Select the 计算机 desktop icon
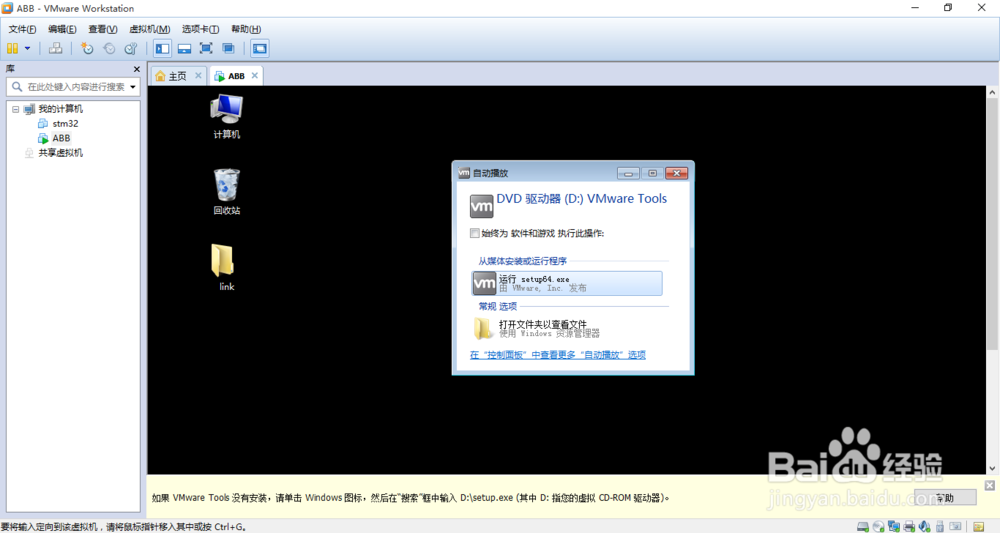The image size is (1000, 533). (226, 116)
